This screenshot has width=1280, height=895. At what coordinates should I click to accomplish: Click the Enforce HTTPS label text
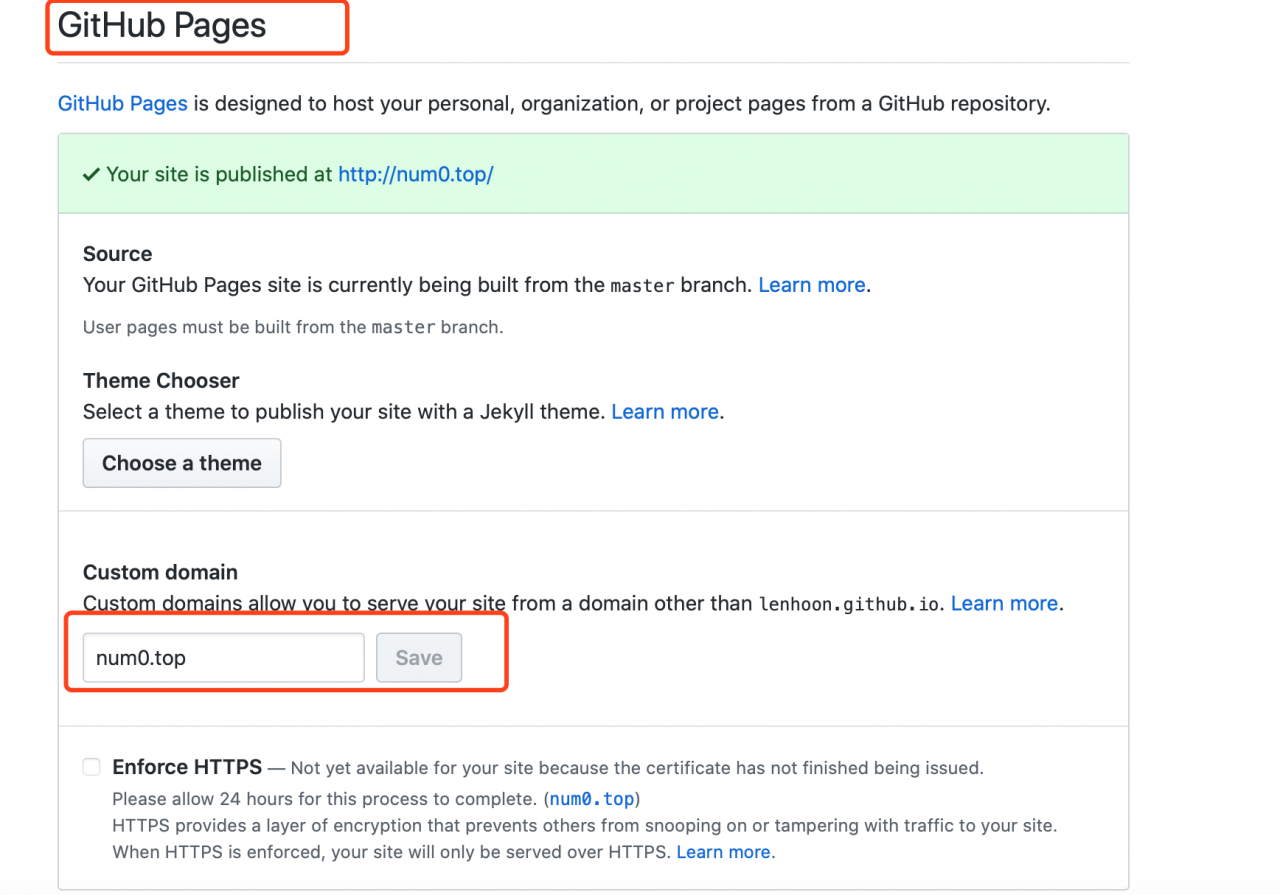(187, 767)
